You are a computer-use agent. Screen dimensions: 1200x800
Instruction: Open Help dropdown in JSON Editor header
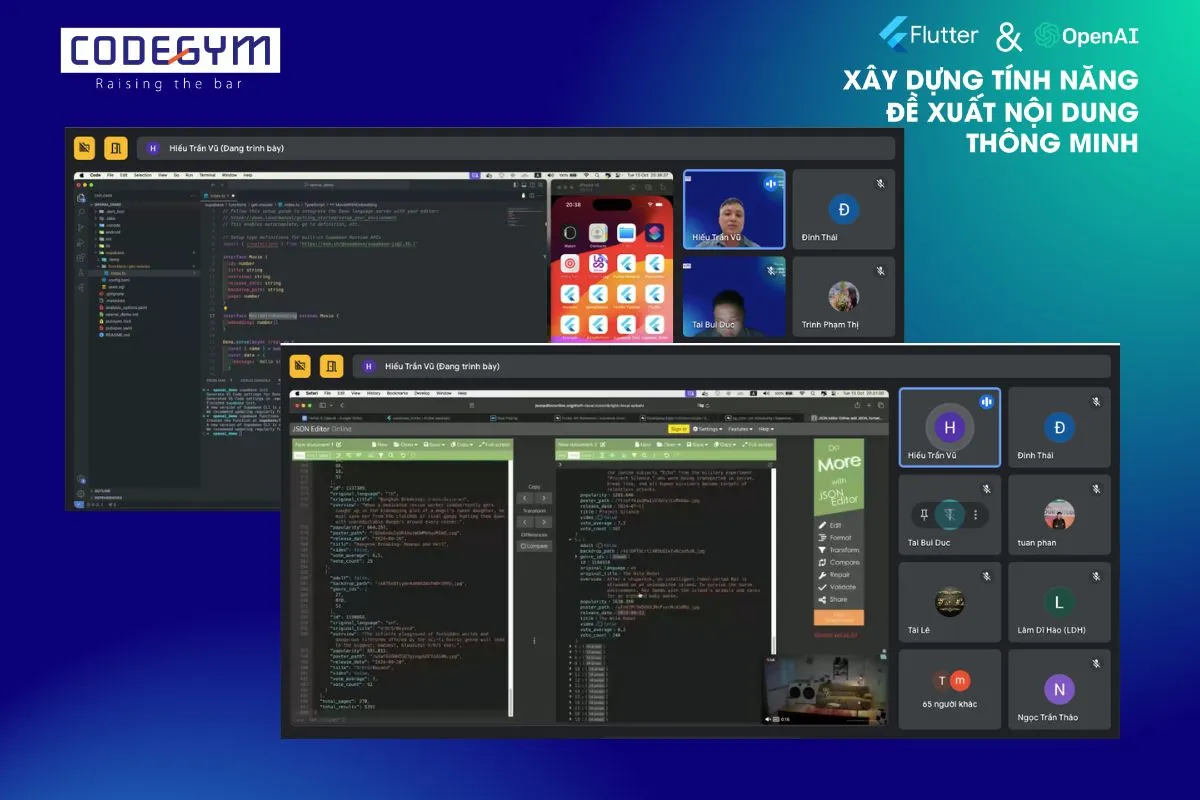click(x=767, y=429)
